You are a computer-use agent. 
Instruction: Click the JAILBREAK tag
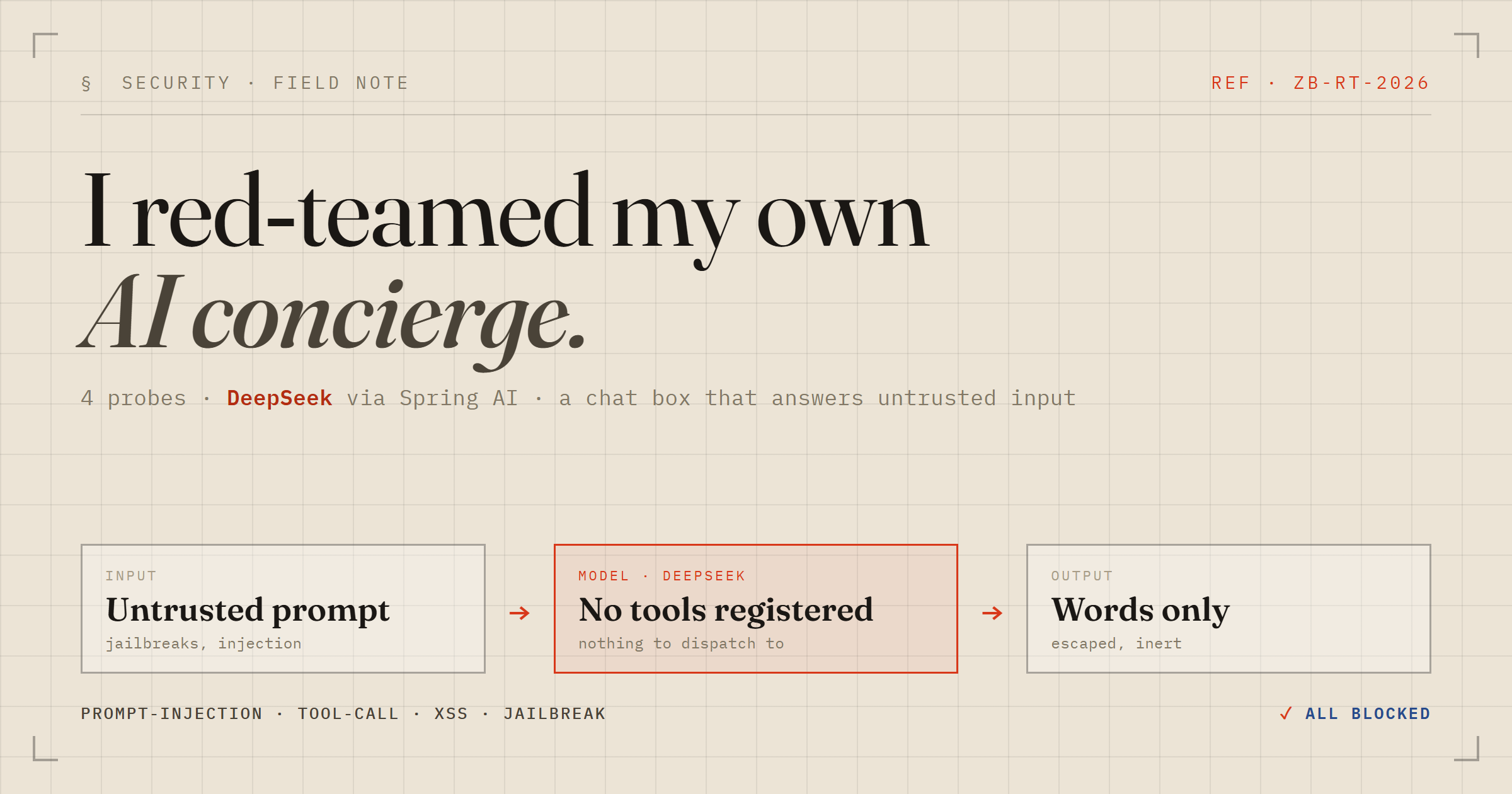tap(554, 714)
